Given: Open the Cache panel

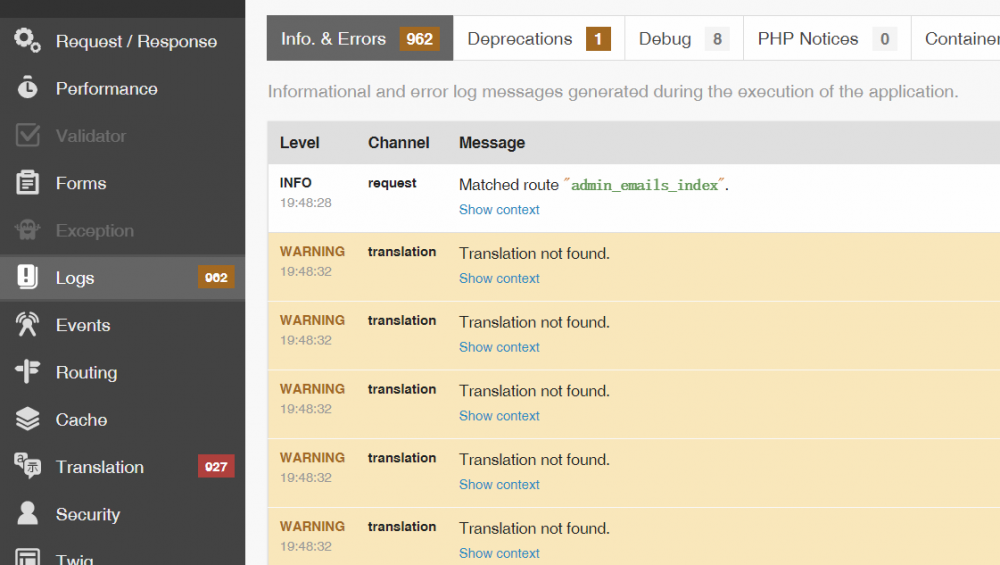Looking at the screenshot, I should pyautogui.click(x=122, y=420).
